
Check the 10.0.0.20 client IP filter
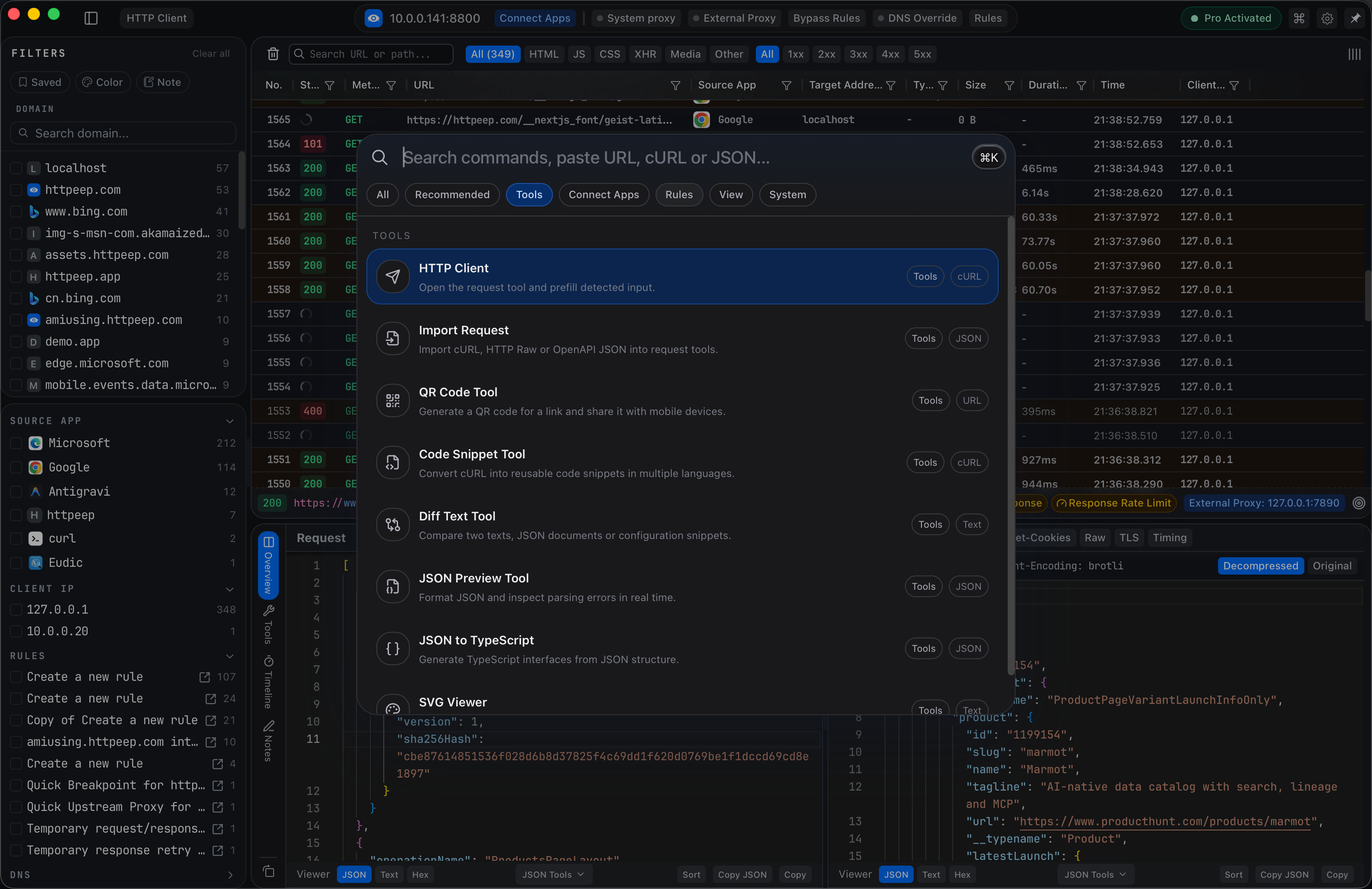pos(16,631)
